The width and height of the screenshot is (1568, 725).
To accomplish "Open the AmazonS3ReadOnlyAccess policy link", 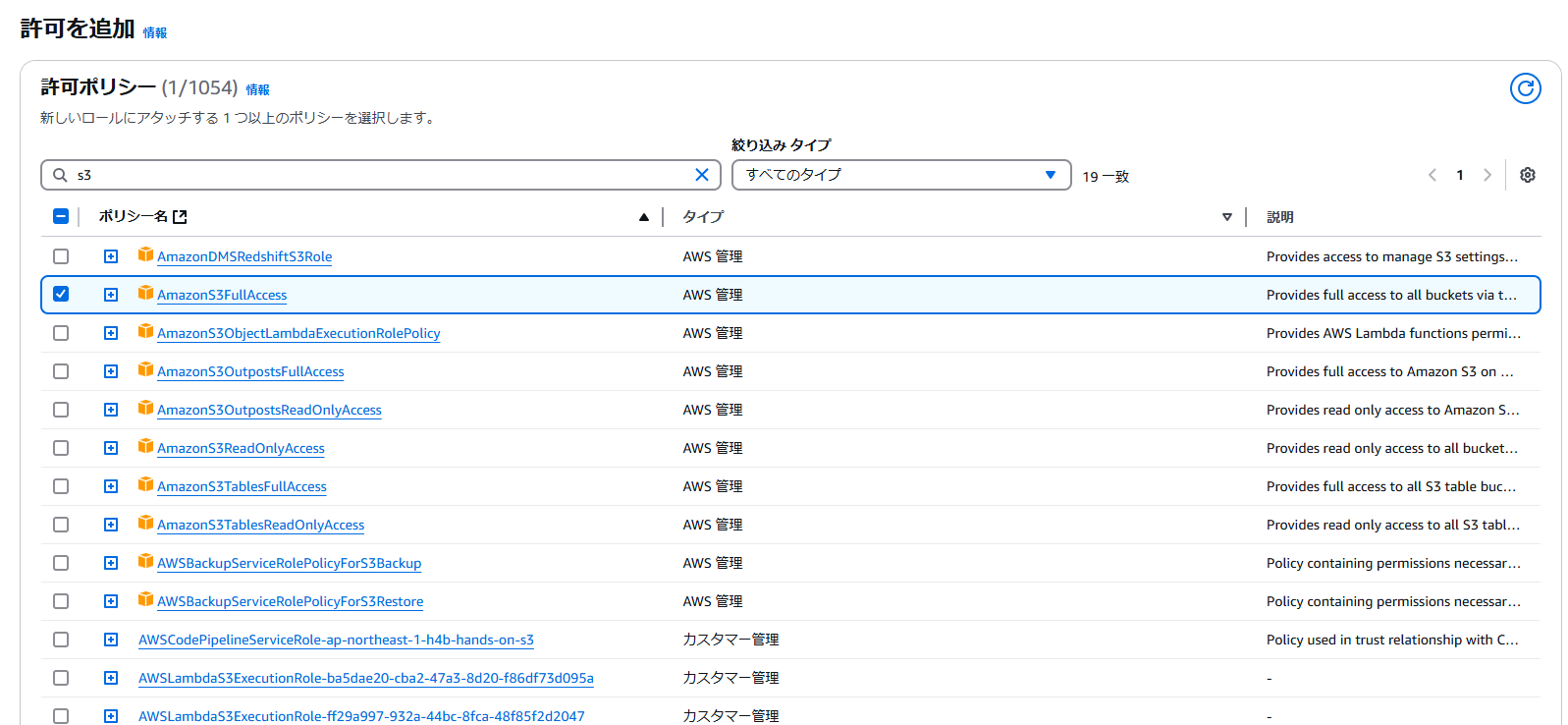I will point(241,448).
